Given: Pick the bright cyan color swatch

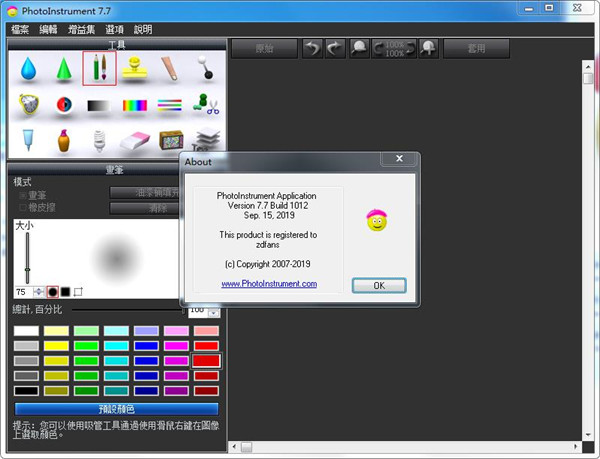Looking at the screenshot, I should click(116, 346).
